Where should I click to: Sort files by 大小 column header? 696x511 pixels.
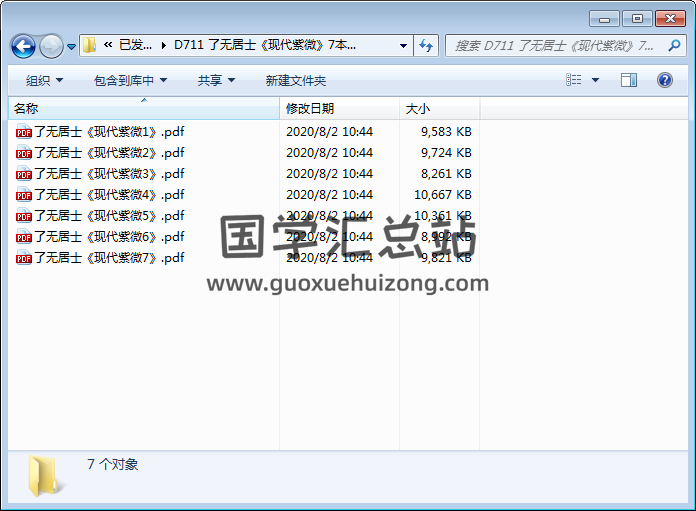(418, 108)
